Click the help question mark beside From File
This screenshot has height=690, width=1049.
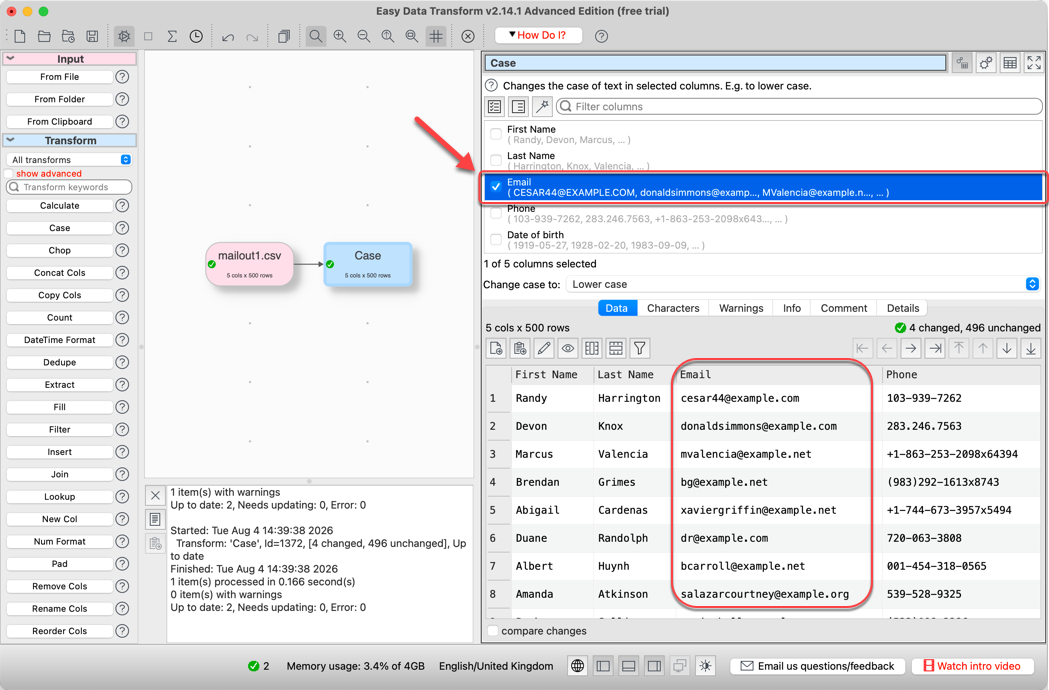tap(122, 77)
